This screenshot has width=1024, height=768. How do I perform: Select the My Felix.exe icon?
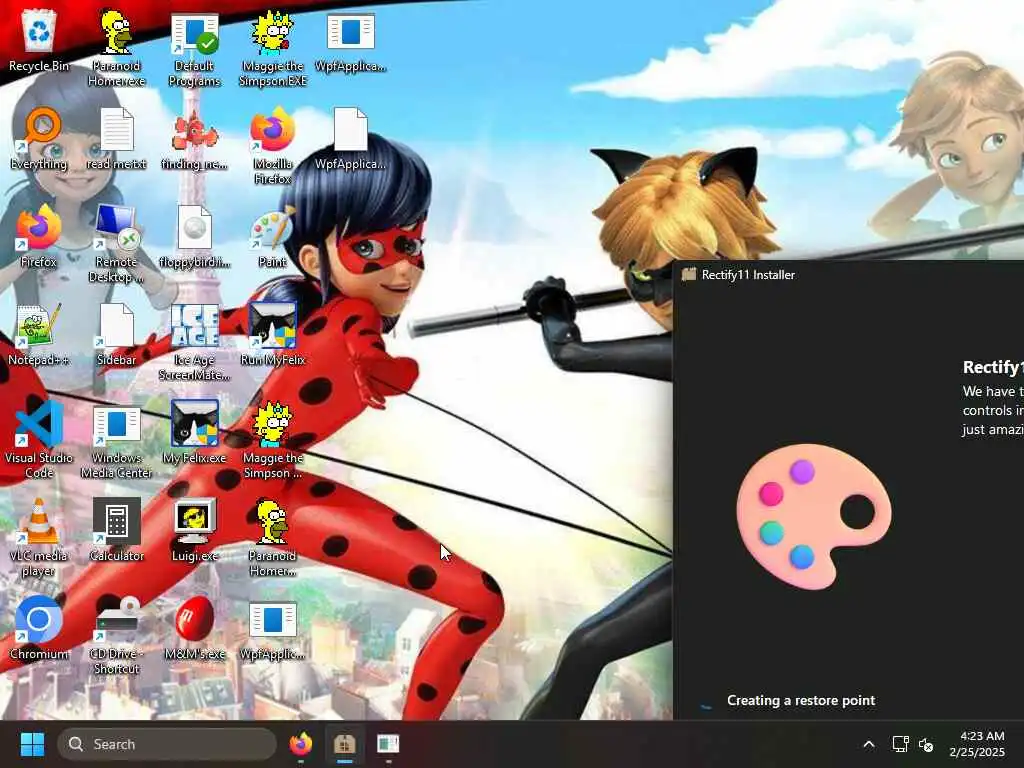(x=194, y=432)
